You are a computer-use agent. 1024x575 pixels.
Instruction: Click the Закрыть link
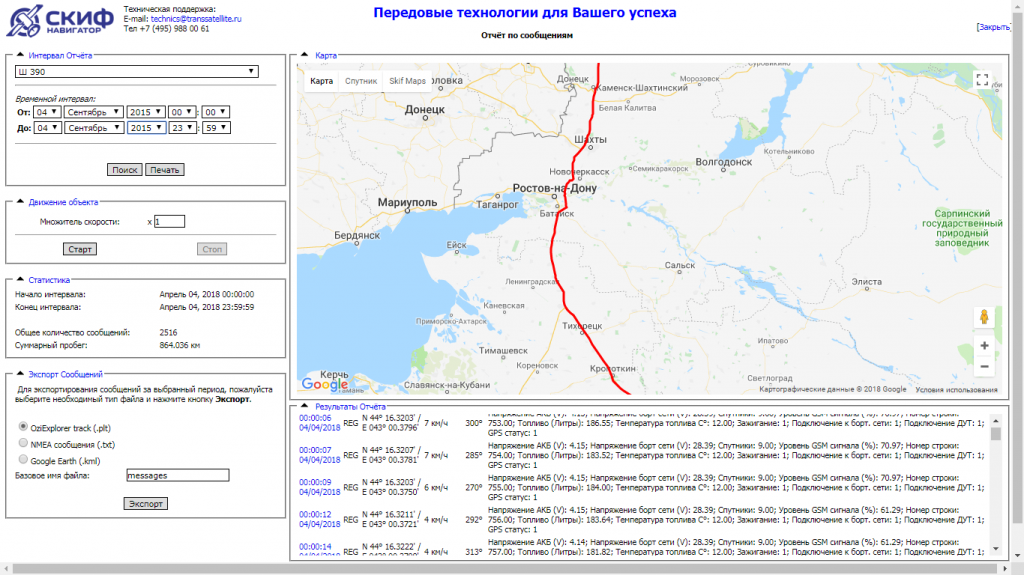[x=993, y=27]
